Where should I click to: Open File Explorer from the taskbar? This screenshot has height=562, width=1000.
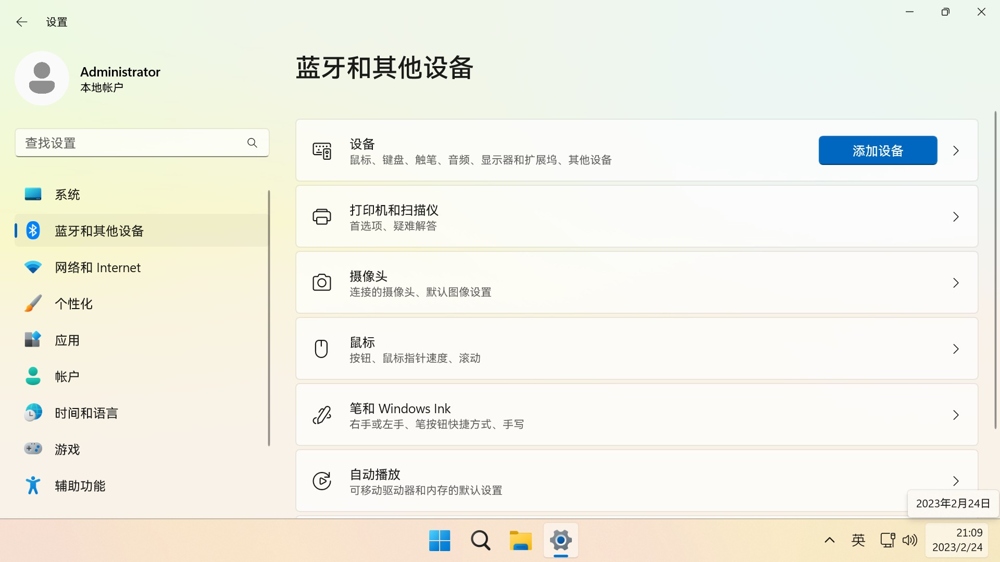click(520, 541)
